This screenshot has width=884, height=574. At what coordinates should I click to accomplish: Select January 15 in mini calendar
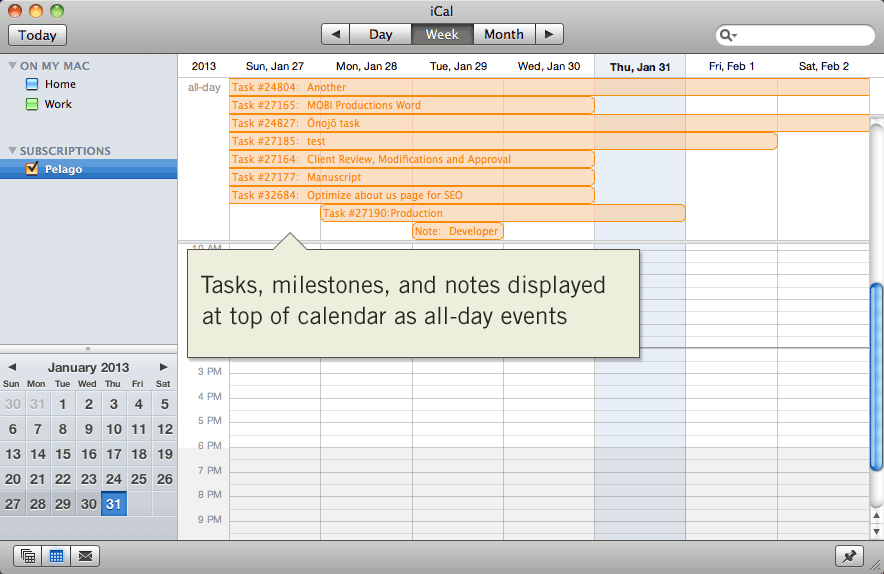[x=63, y=454]
